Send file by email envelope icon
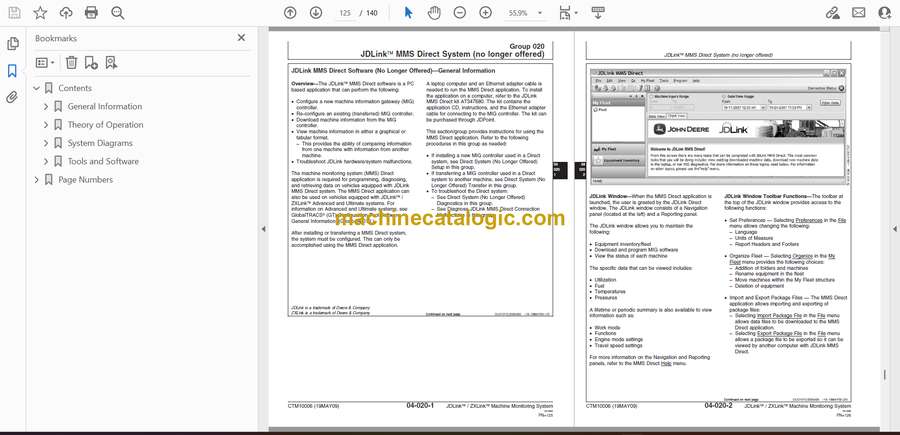The width and height of the screenshot is (900, 435). (859, 13)
